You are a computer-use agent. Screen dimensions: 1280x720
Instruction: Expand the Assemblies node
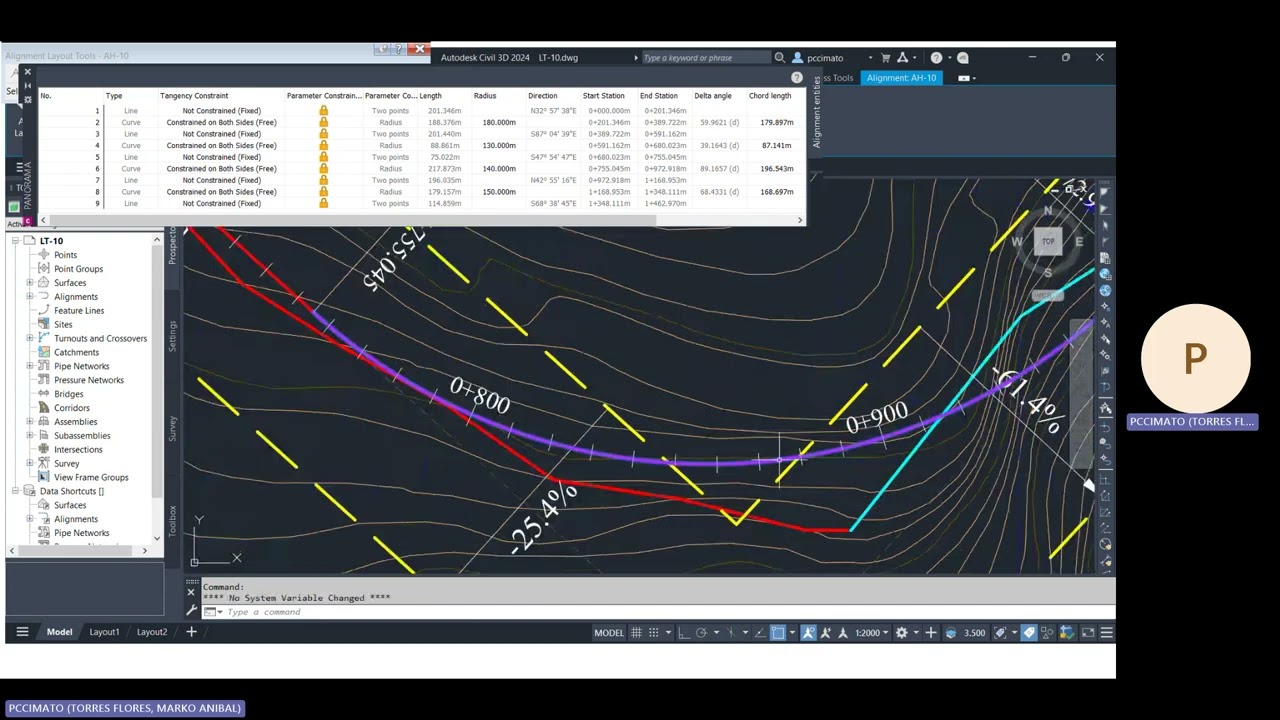coord(30,422)
